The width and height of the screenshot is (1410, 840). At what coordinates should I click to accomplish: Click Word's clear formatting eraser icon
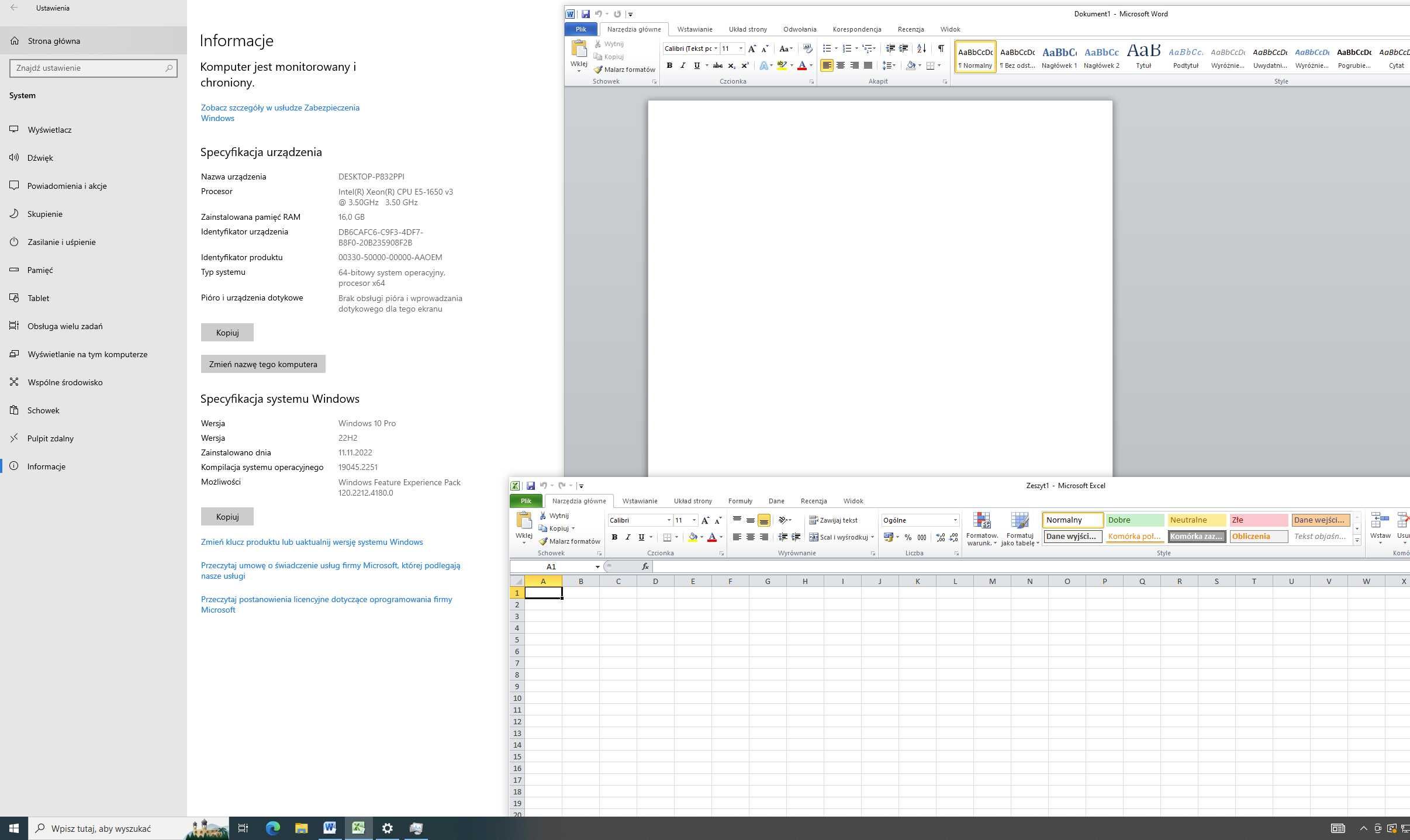[807, 49]
